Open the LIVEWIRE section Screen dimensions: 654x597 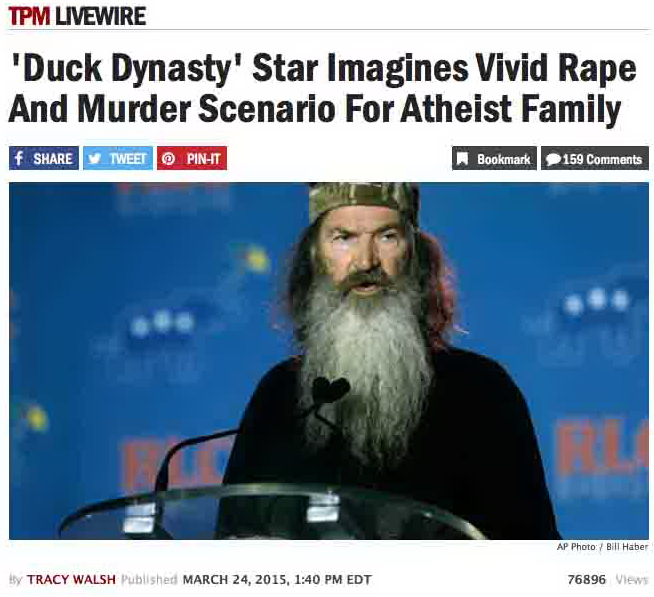(100, 16)
